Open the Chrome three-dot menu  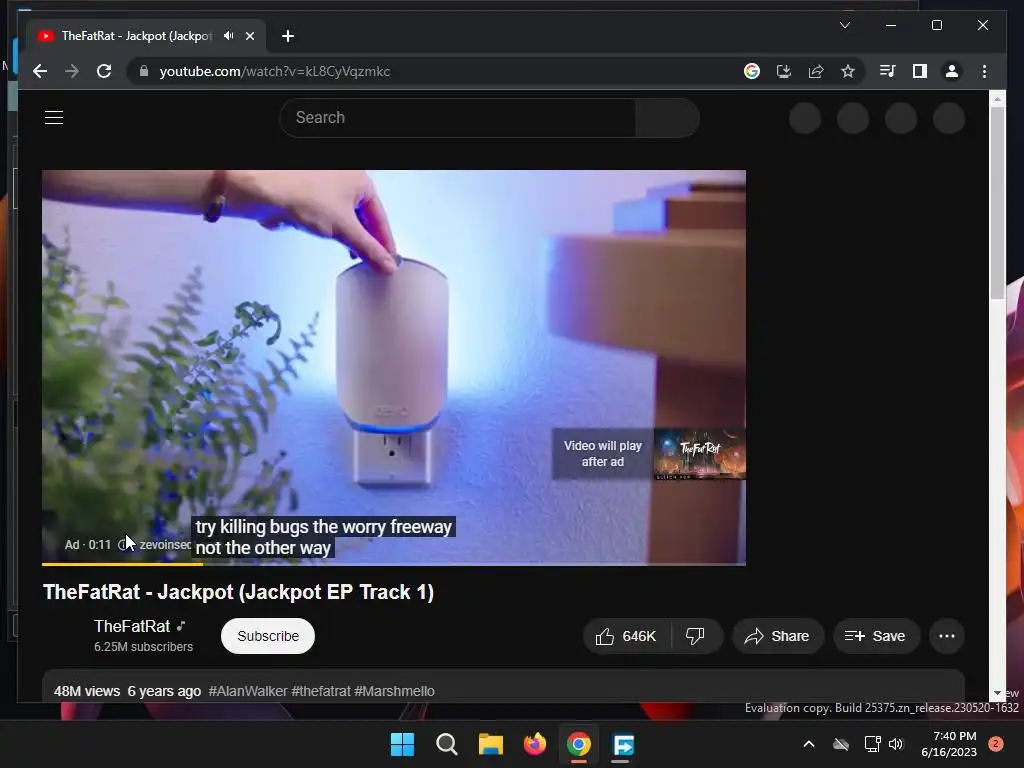pyautogui.click(x=984, y=71)
